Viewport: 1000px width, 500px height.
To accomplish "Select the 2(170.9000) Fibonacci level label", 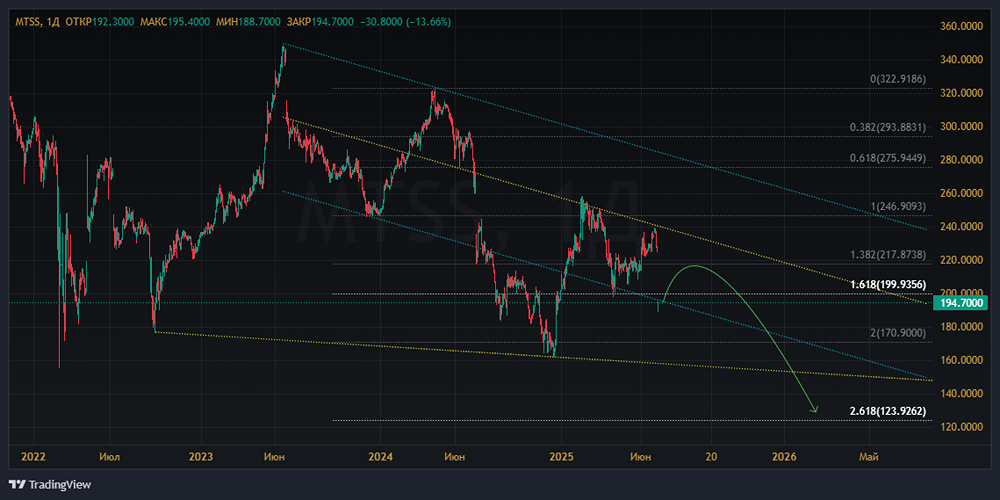I will (x=898, y=334).
